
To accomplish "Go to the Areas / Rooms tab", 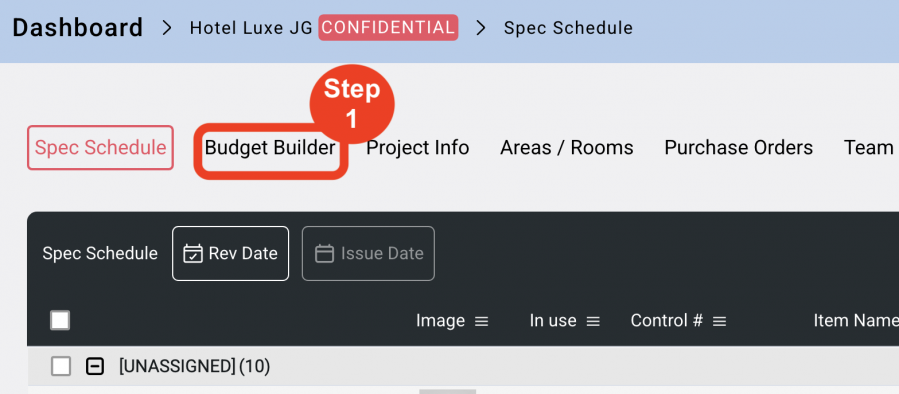I will tap(566, 147).
